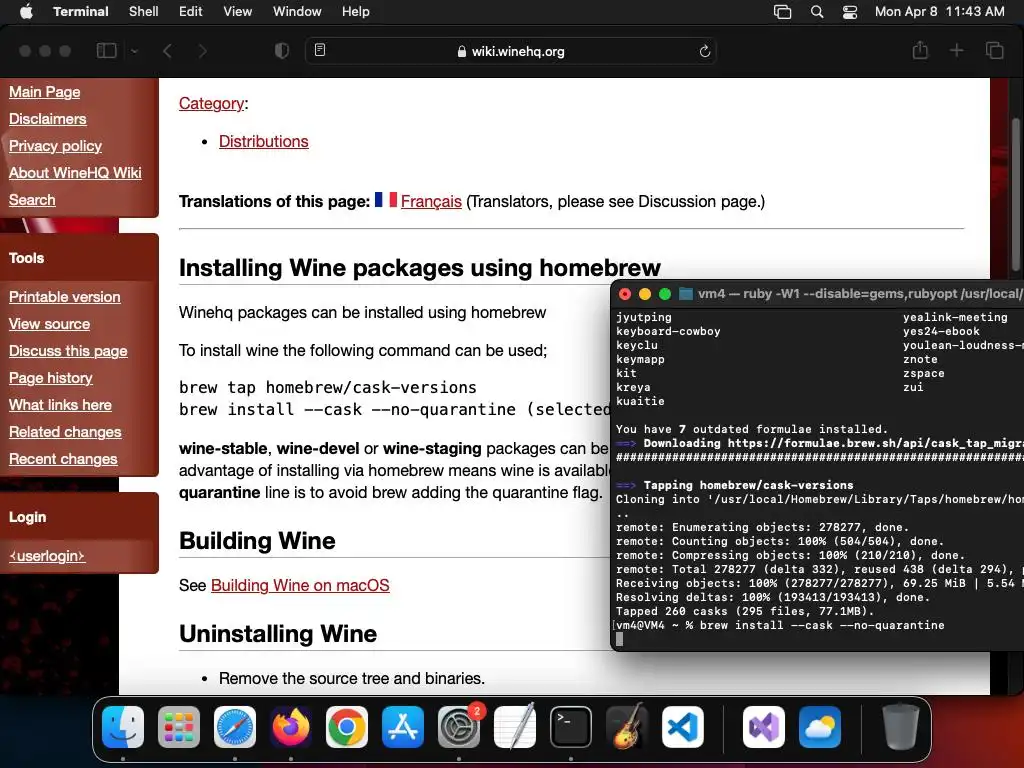Open the Terminal app menu
Image resolution: width=1024 pixels, height=768 pixels.
[81, 12]
